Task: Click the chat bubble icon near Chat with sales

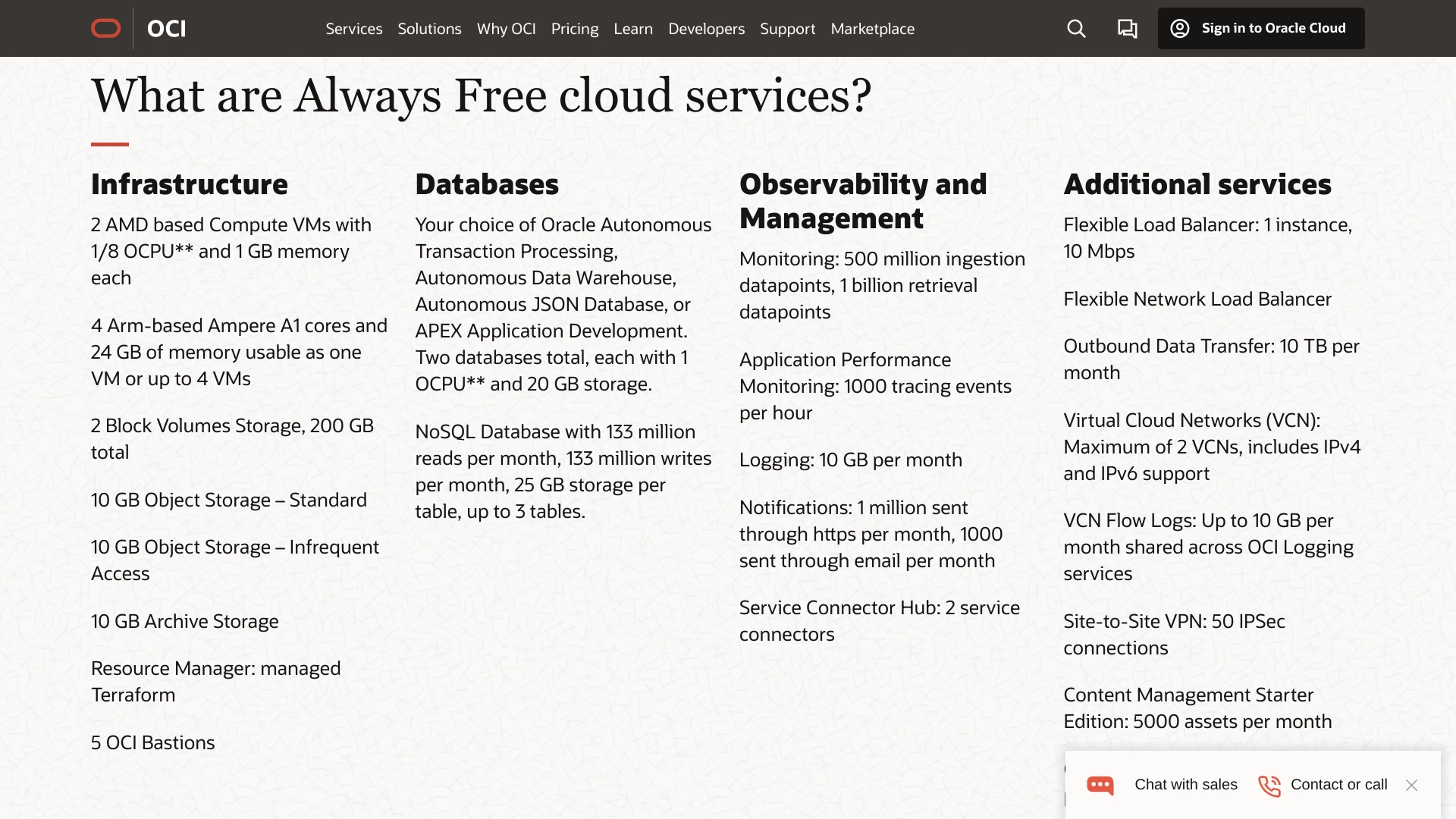Action: 1100,786
